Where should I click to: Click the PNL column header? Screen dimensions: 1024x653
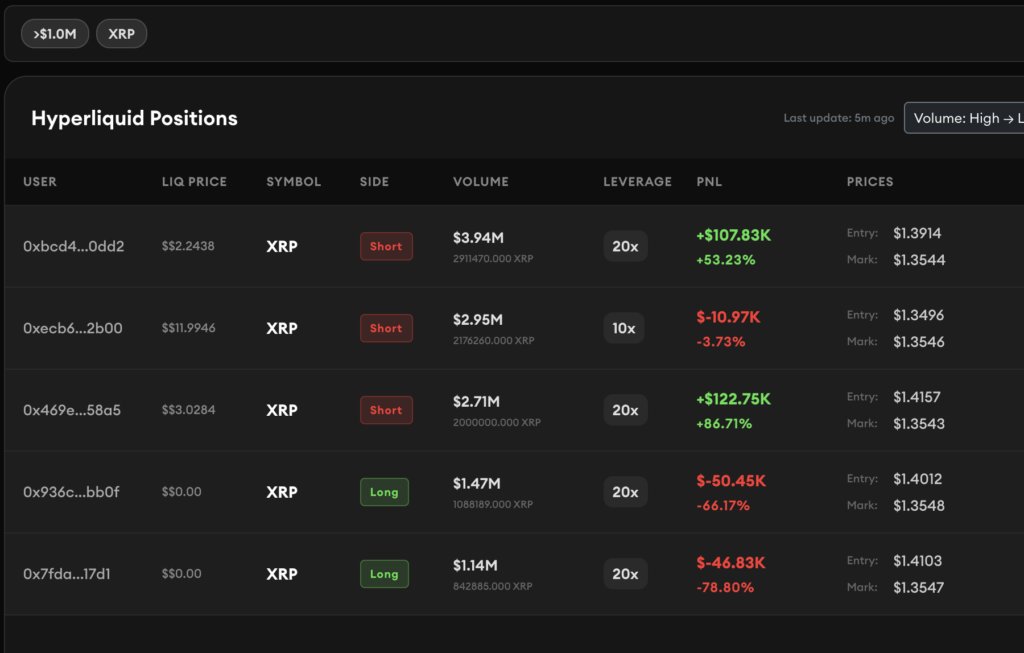pos(709,182)
